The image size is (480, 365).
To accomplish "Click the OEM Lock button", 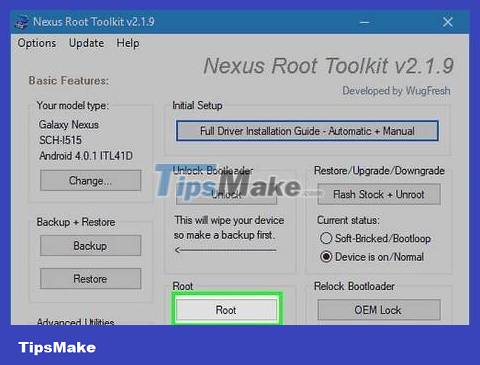I will pyautogui.click(x=379, y=310).
